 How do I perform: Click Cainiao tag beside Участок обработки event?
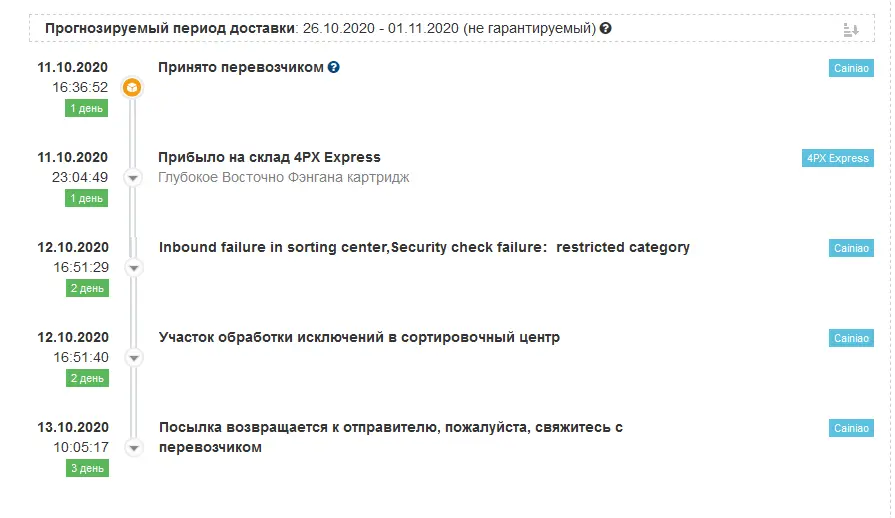(851, 338)
